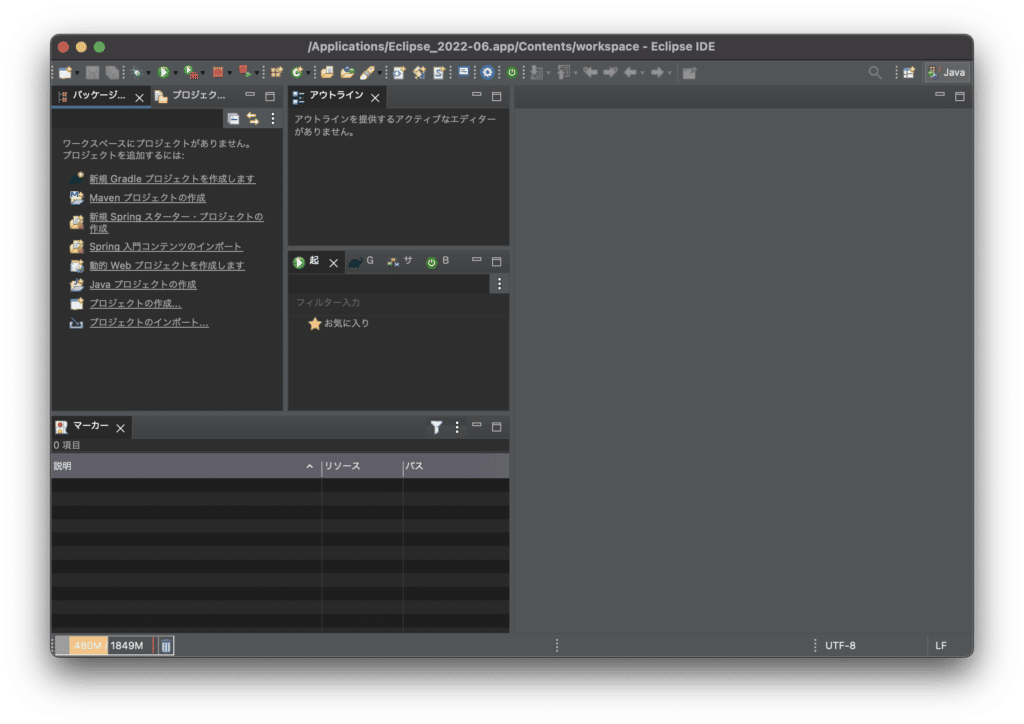
Task: Launch the Run action in the toolbar
Action: pyautogui.click(x=164, y=72)
